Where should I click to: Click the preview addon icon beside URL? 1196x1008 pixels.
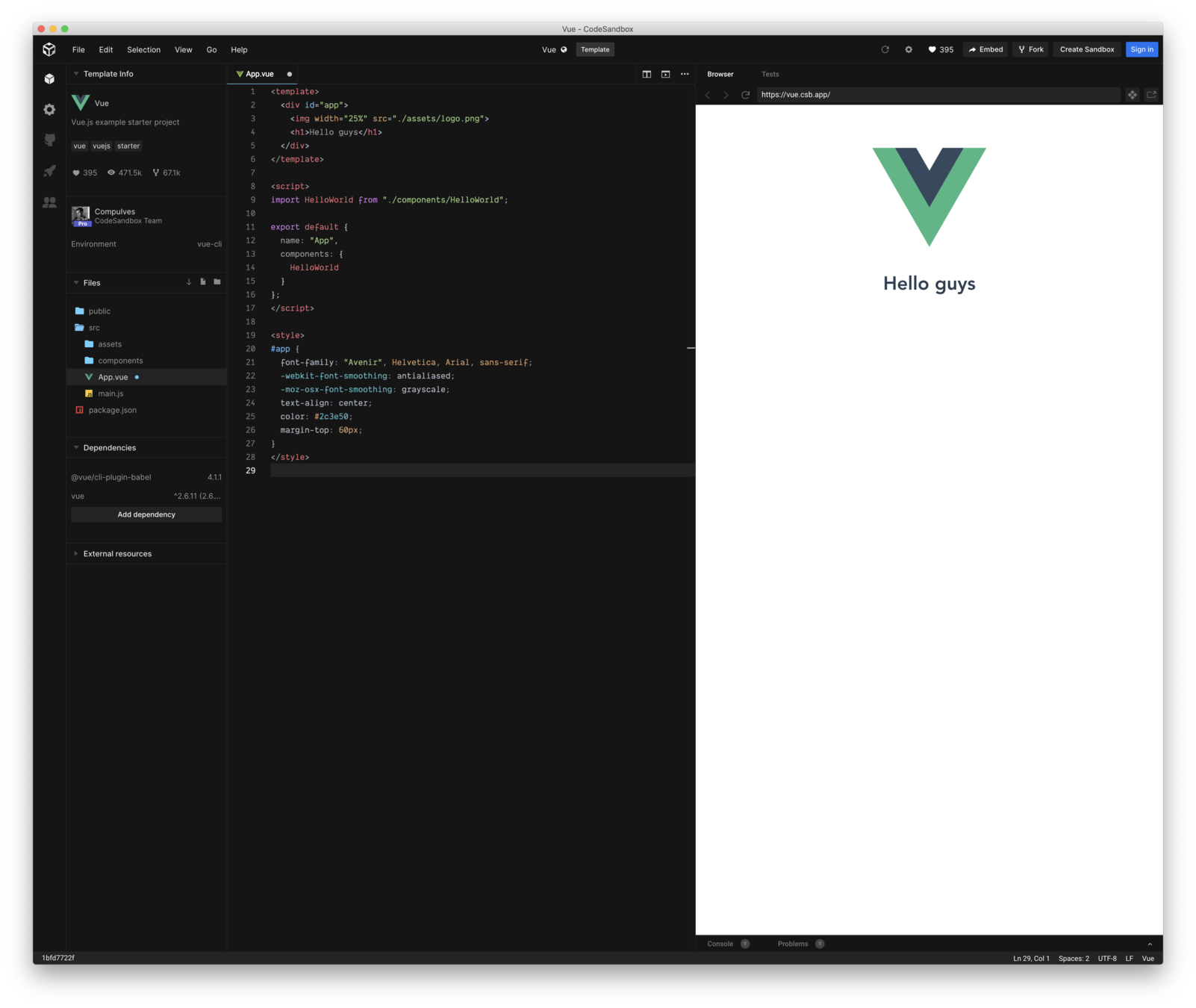[1133, 95]
